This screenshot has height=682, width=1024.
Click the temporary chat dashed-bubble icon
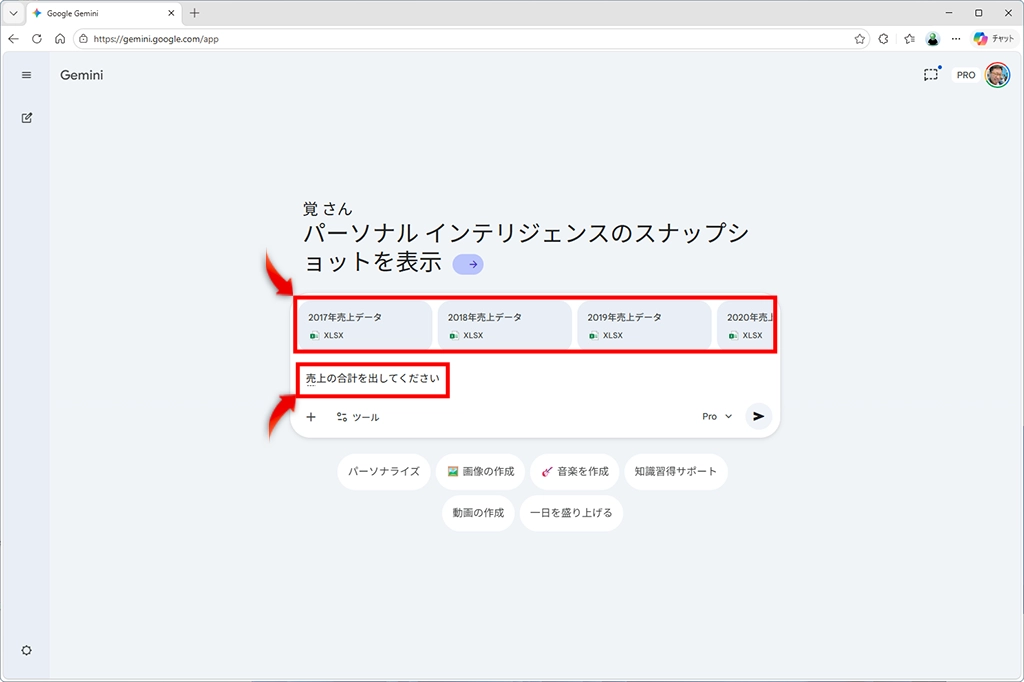[931, 74]
